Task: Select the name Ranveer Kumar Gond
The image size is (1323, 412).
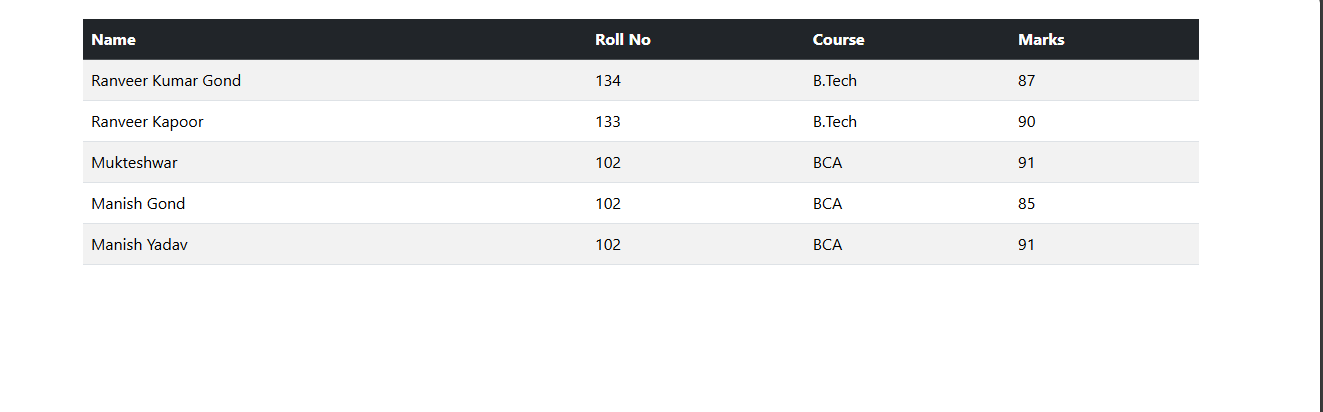Action: click(x=166, y=81)
